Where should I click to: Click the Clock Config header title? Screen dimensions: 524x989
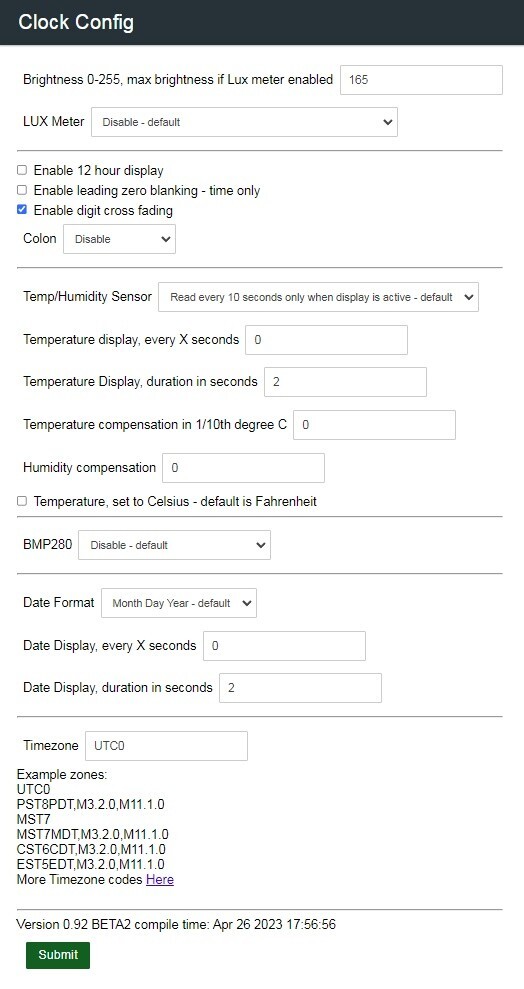(76, 22)
